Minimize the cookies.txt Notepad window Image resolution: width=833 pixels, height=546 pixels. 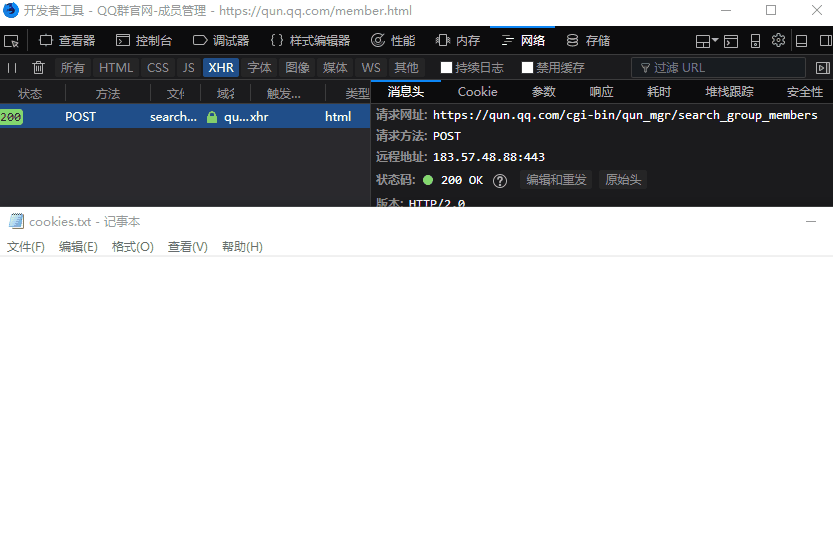tap(811, 221)
